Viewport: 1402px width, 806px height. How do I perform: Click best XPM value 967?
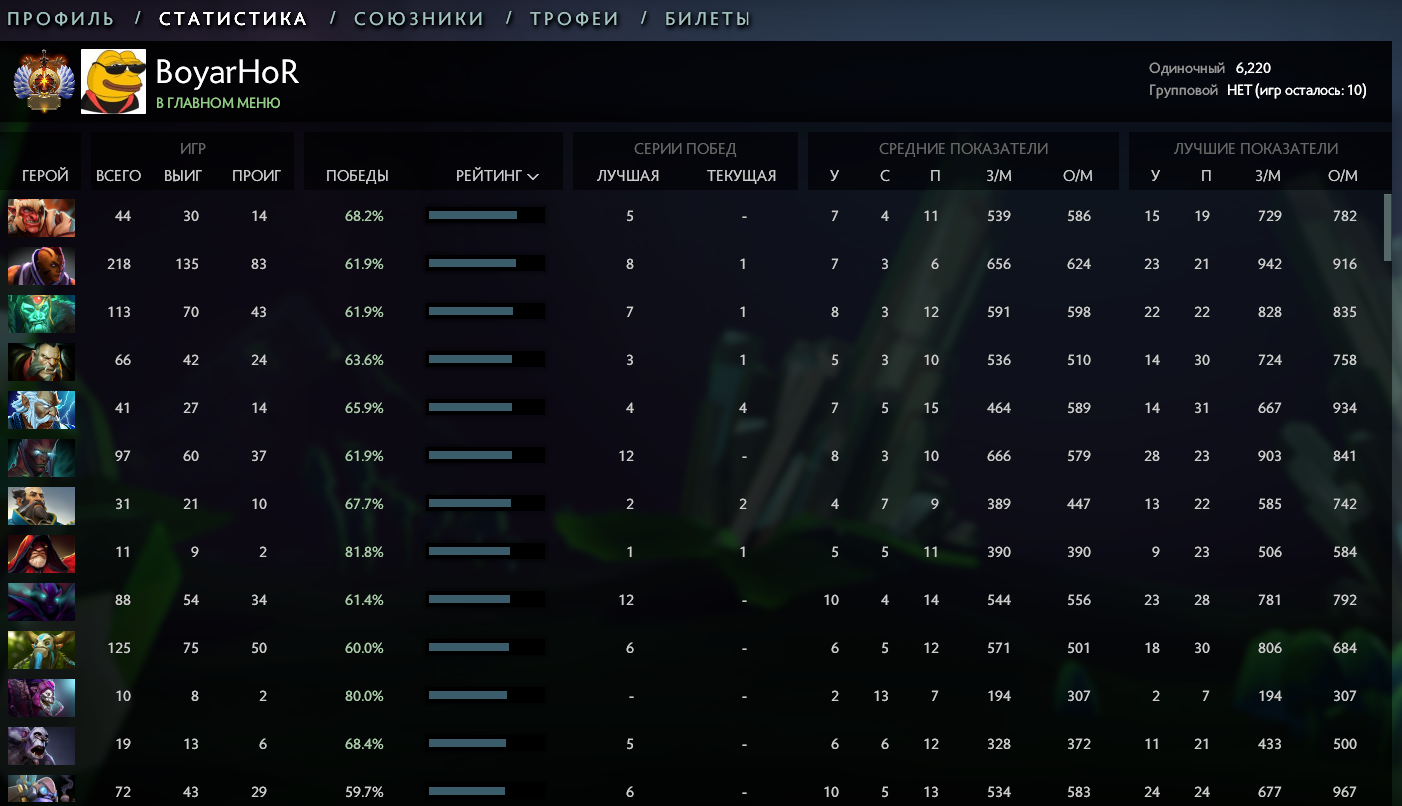pos(1345,792)
